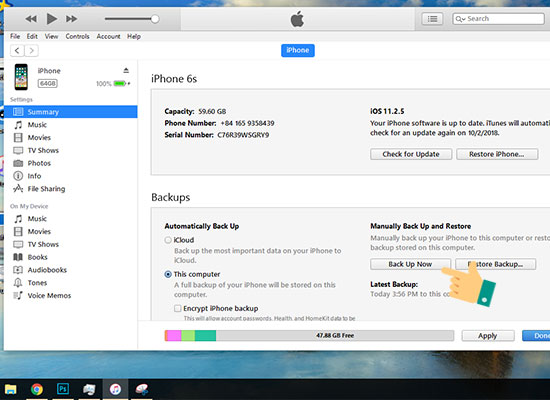Screen dimensions: 550x400
Task: Click the fast forward next track button
Action: pyautogui.click(x=72, y=19)
